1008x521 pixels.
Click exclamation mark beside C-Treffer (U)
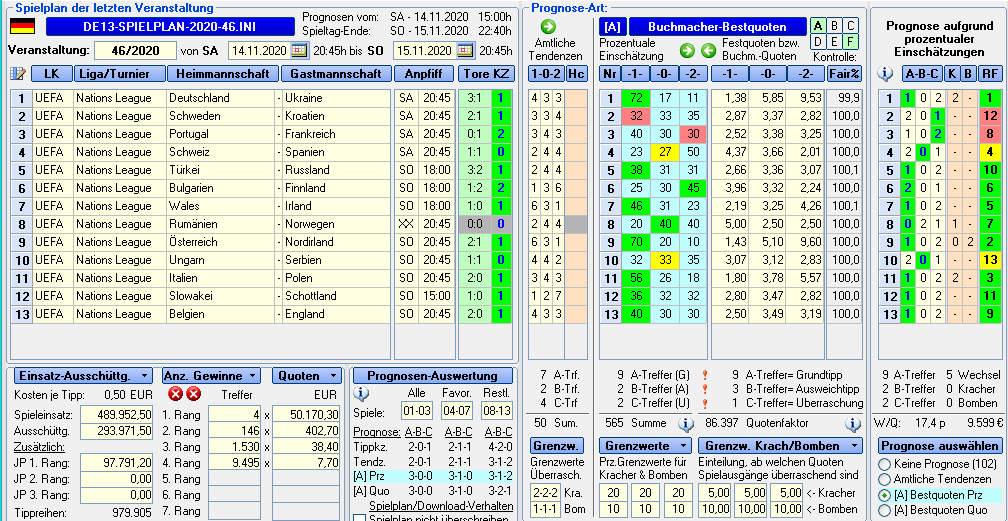tap(705, 403)
